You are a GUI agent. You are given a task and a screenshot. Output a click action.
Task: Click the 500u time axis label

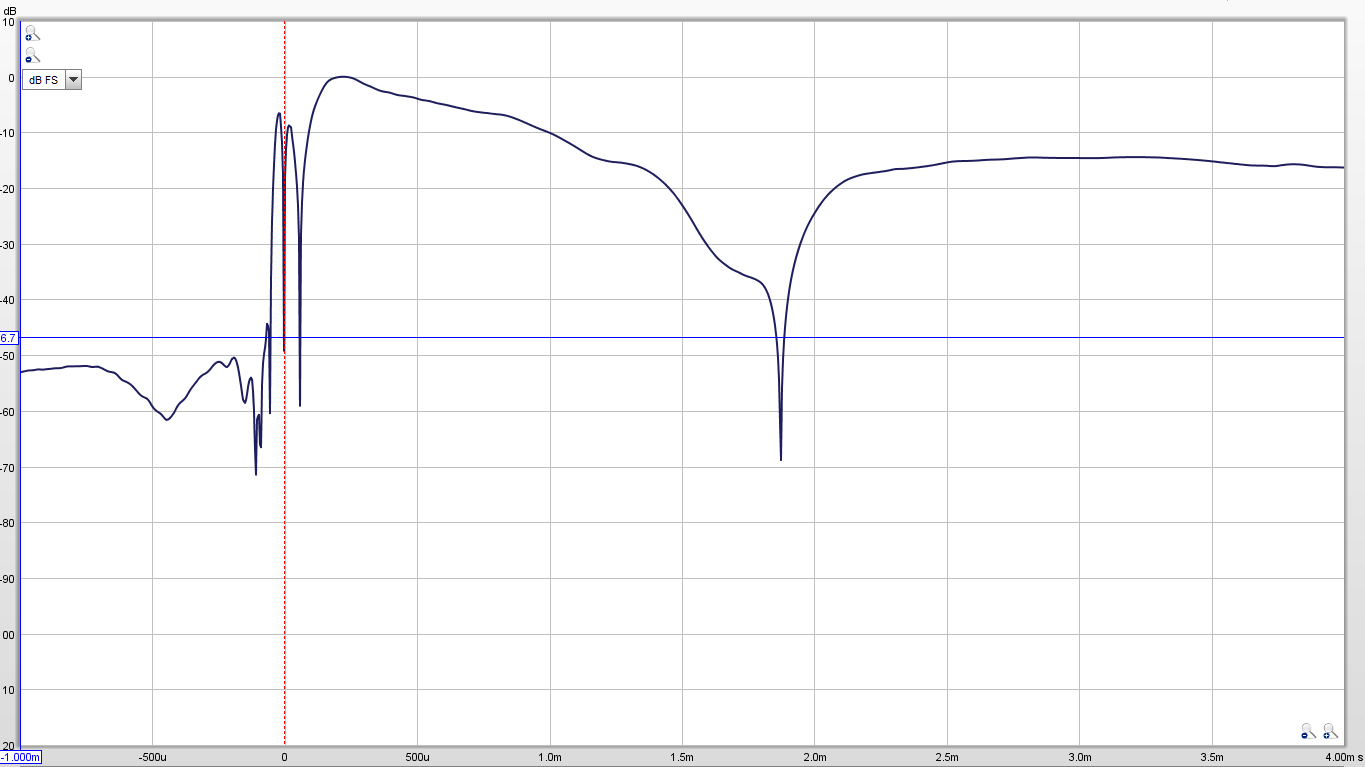[417, 757]
